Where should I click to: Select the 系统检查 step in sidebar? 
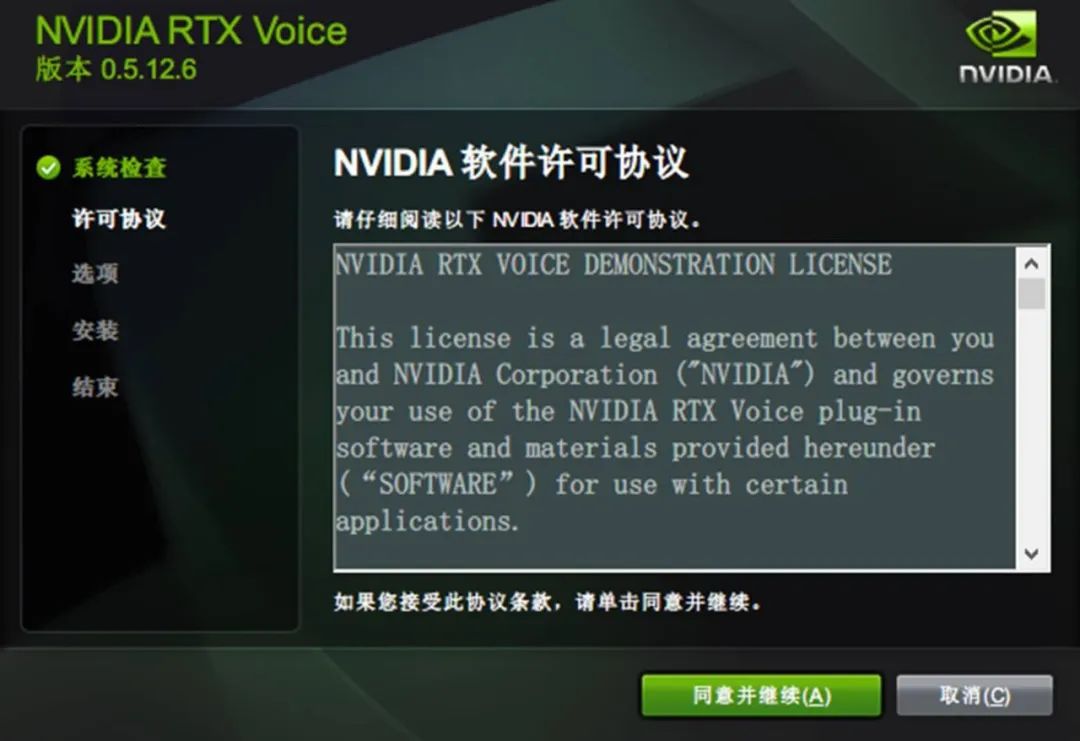pos(119,167)
